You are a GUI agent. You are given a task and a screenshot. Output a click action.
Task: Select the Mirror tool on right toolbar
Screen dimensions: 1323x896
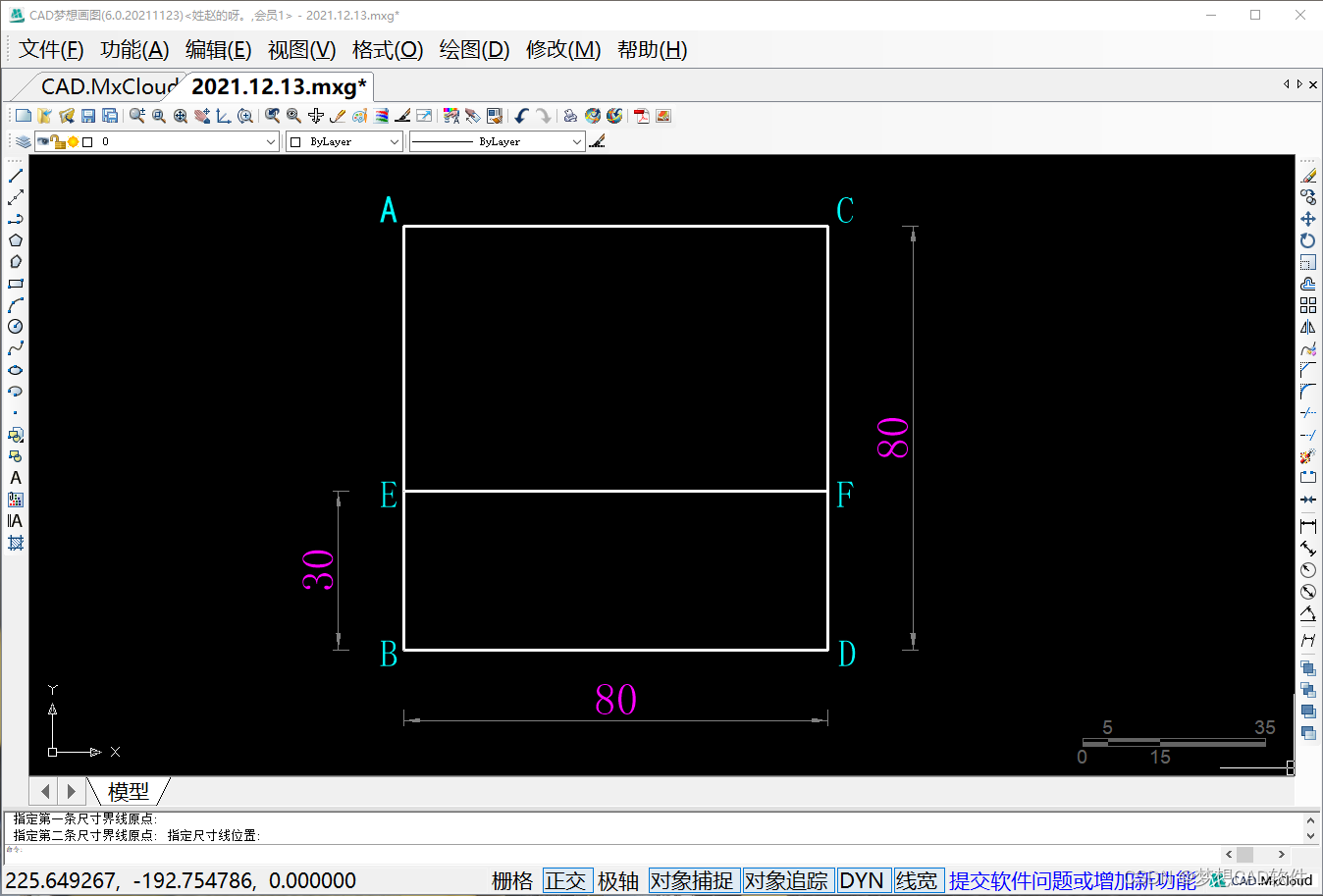point(1308,327)
